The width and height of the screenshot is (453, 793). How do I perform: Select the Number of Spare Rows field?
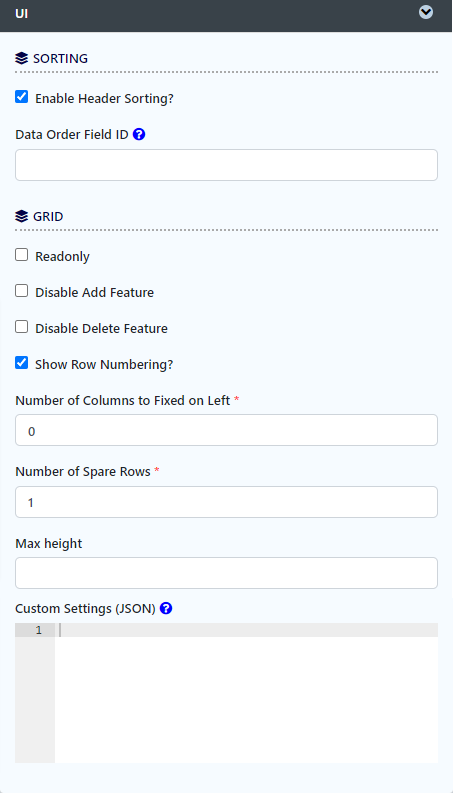tap(226, 502)
